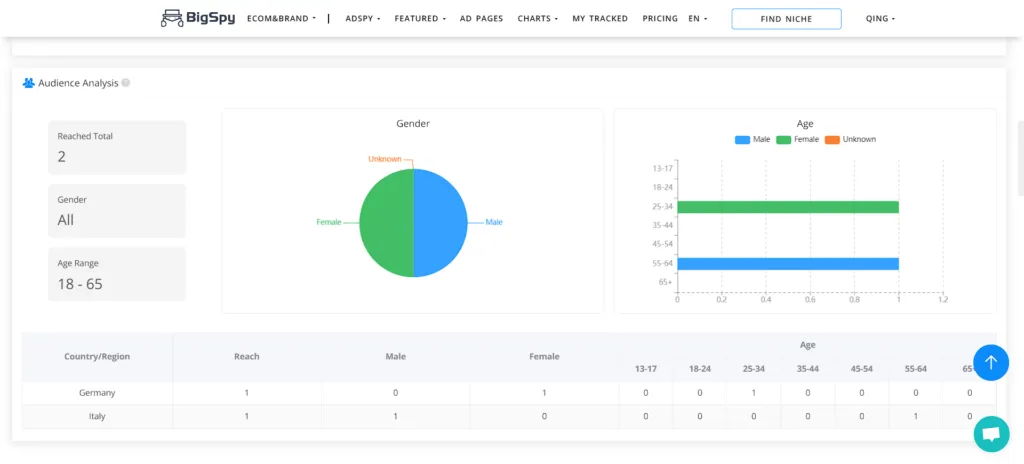
Task: Click the Audience Analysis help icon
Action: click(126, 83)
